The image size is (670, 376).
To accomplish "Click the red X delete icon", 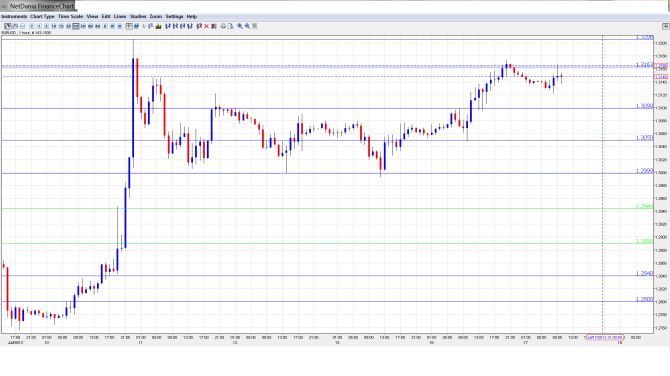I will (206, 26).
